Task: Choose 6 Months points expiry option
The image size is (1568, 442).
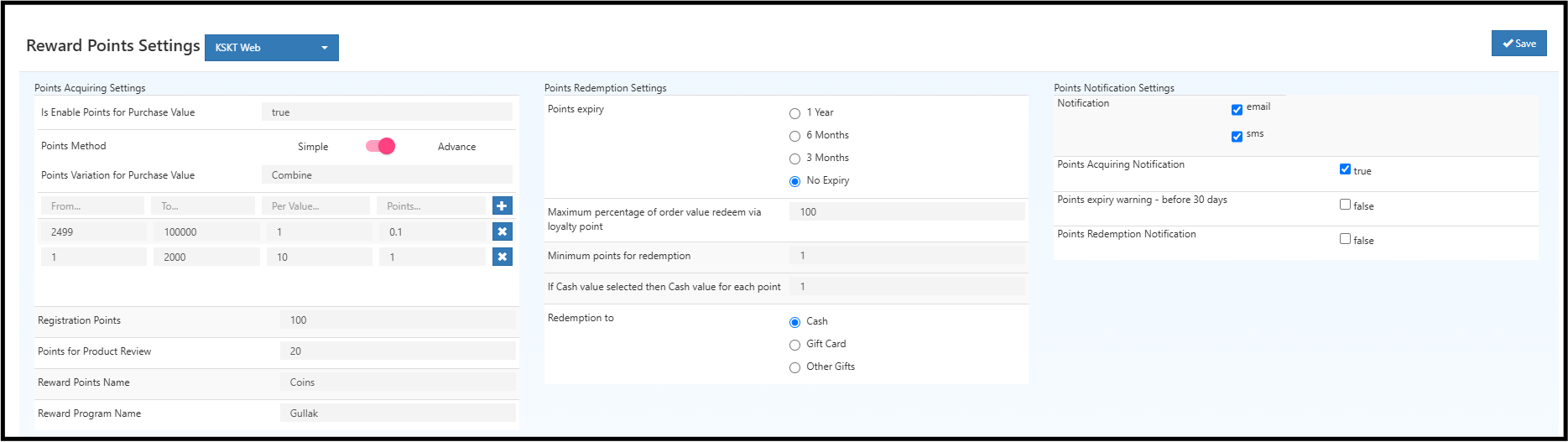Action: tap(794, 136)
